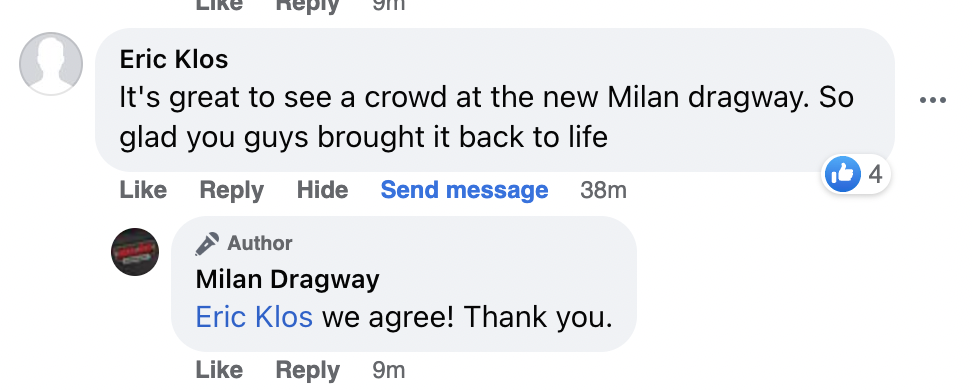Open Eric Klos name on the comment

click(x=174, y=60)
